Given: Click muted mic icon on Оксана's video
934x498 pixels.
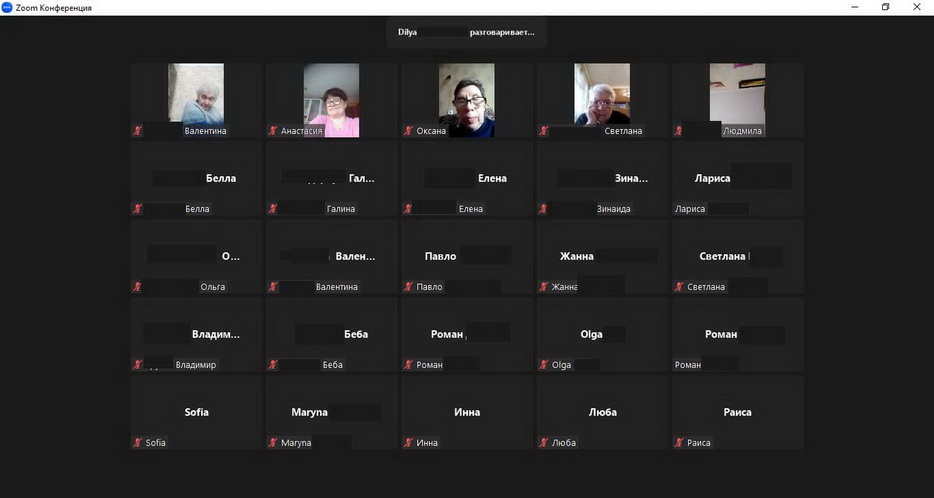Looking at the screenshot, I should (x=408, y=131).
